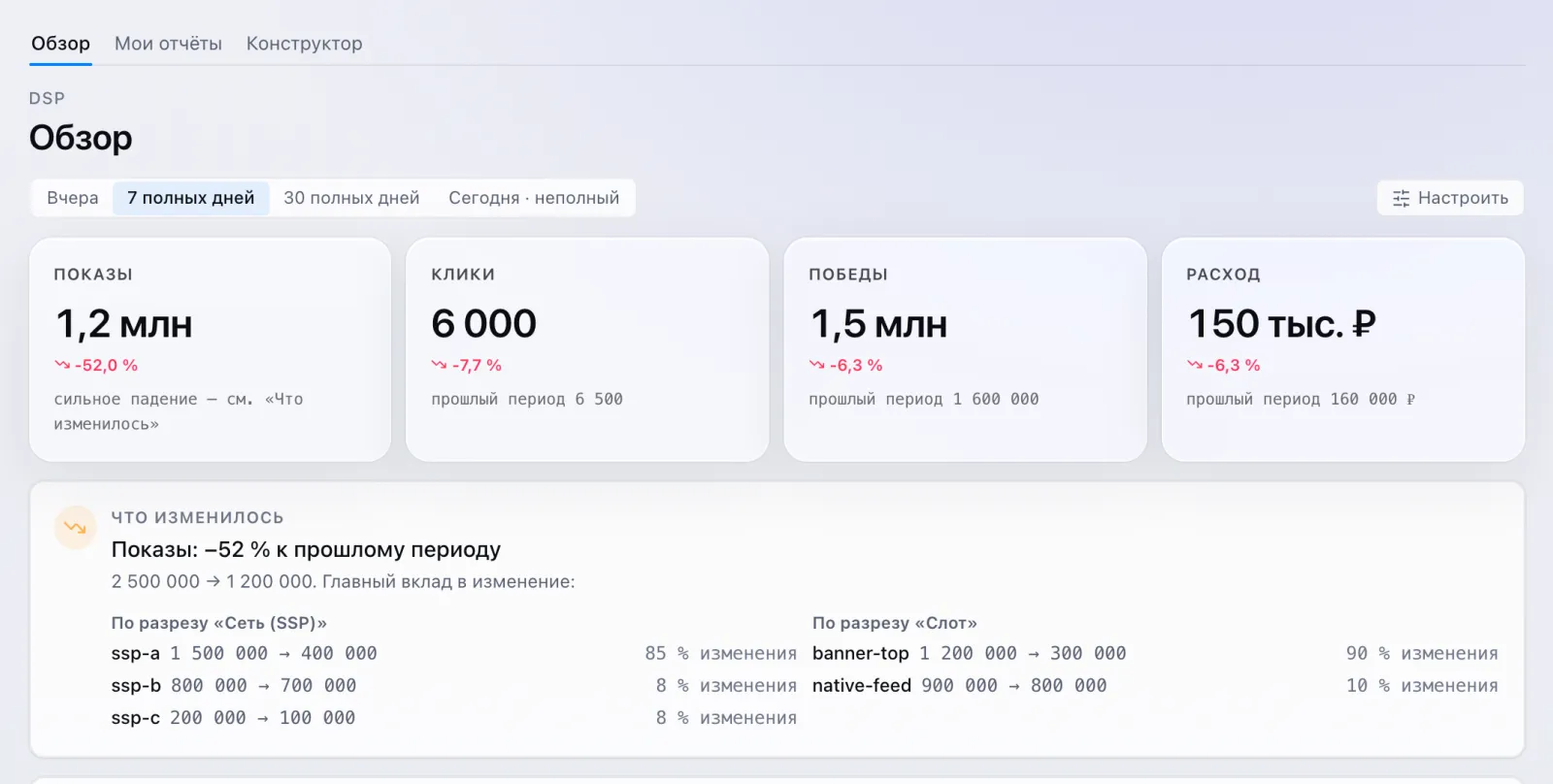The image size is (1553, 784).
Task: Click the down-trend icon in Клики card
Action: click(439, 365)
